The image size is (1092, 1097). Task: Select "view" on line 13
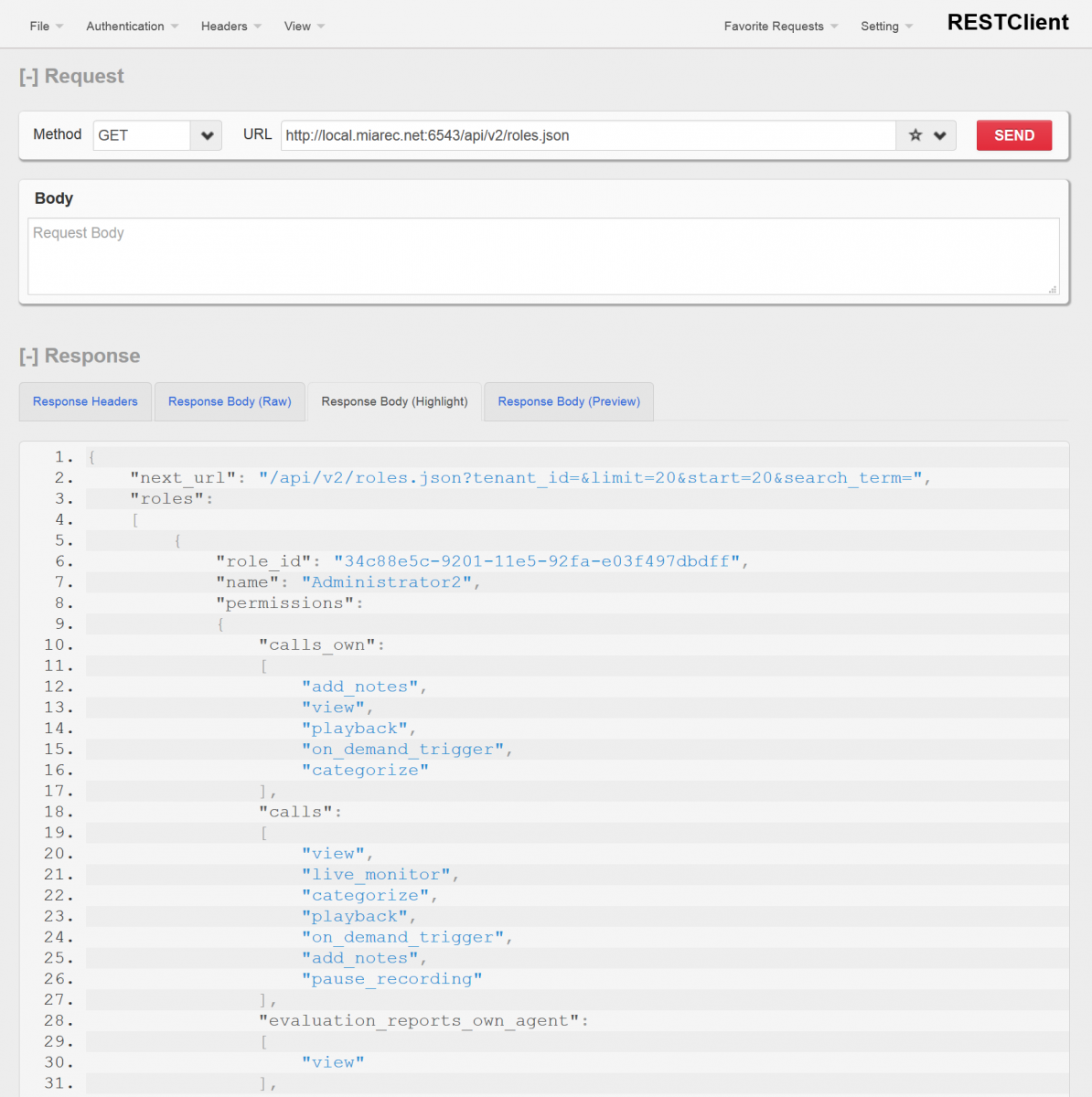click(x=333, y=708)
